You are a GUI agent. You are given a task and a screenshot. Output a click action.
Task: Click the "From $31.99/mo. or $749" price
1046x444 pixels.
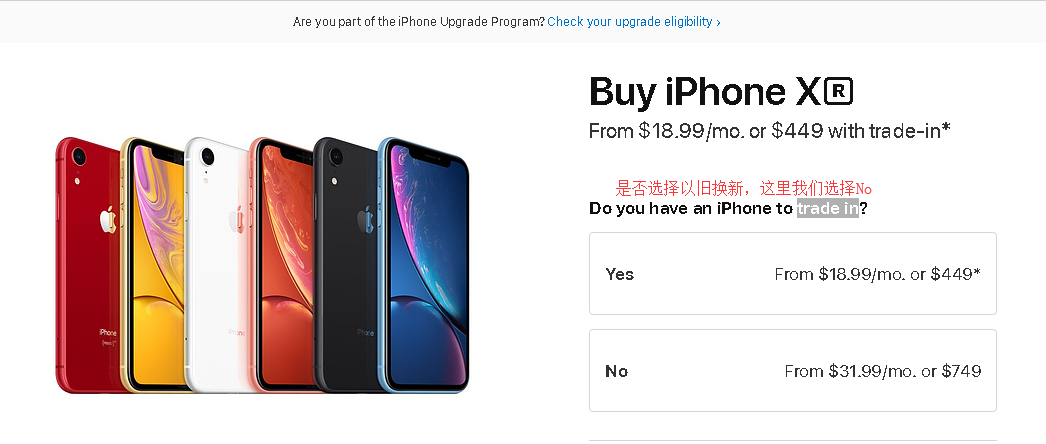coord(882,371)
